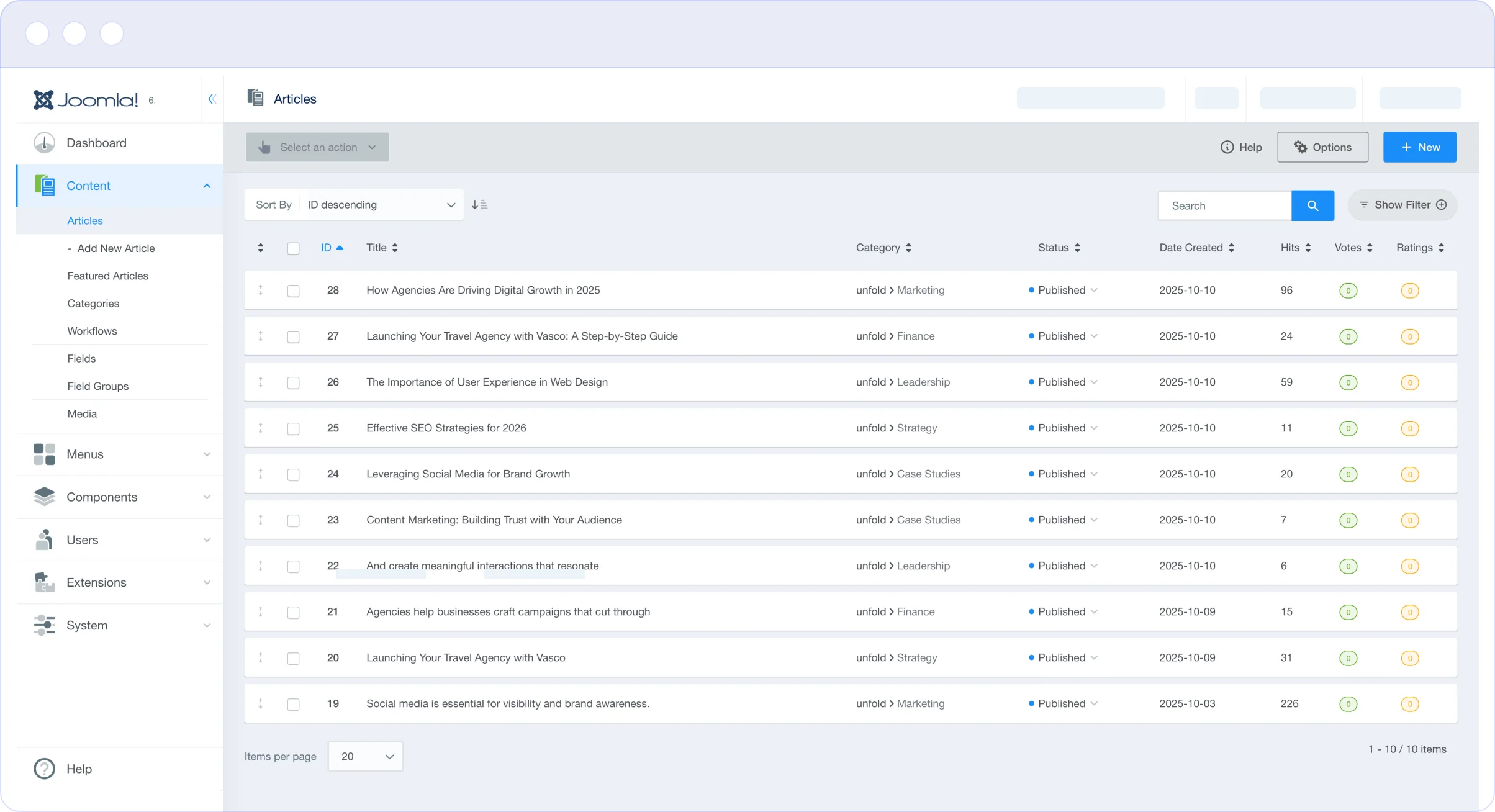Click orange ratings badge for article 19

pos(1409,704)
